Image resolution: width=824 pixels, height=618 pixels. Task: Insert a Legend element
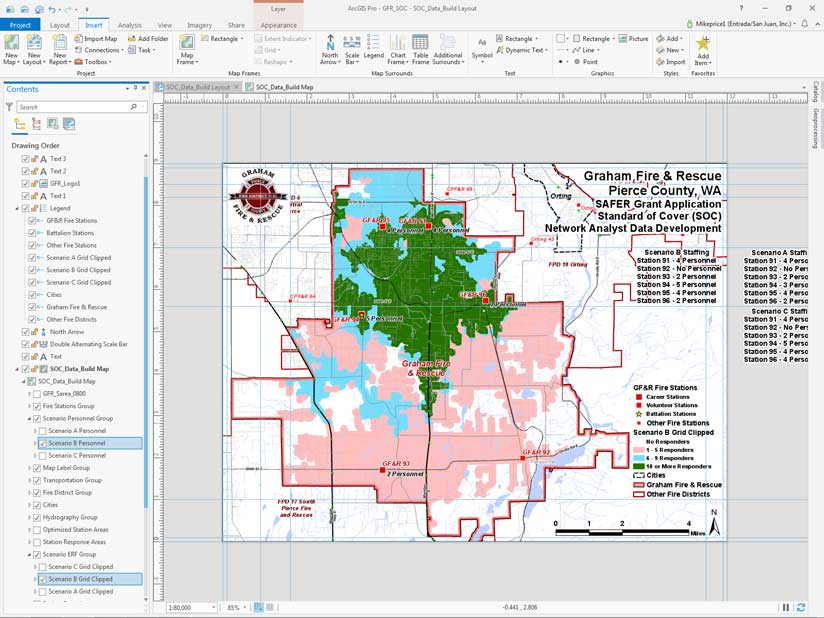(x=374, y=47)
